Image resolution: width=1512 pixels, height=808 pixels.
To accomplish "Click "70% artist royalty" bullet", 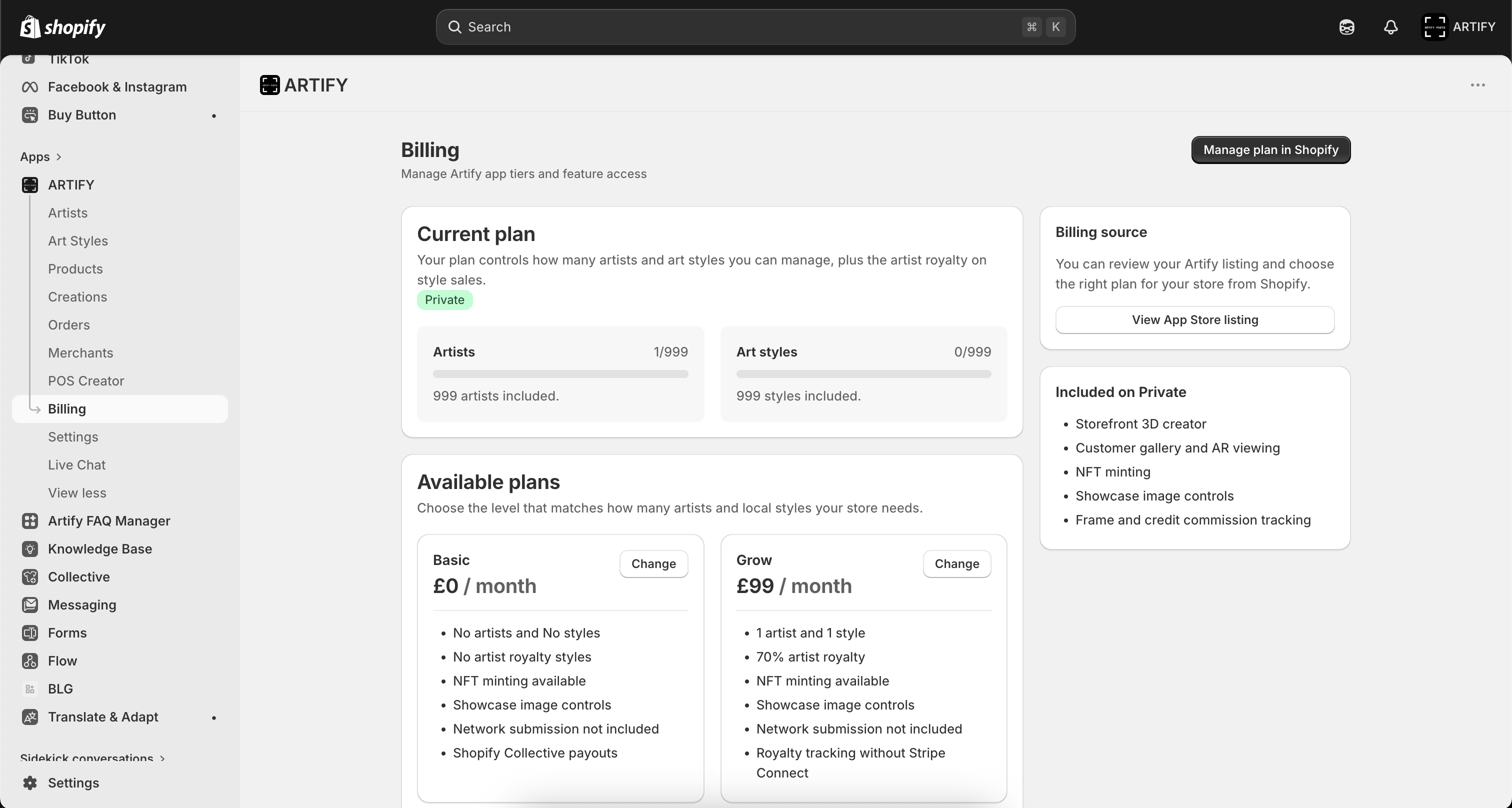I will (810, 657).
